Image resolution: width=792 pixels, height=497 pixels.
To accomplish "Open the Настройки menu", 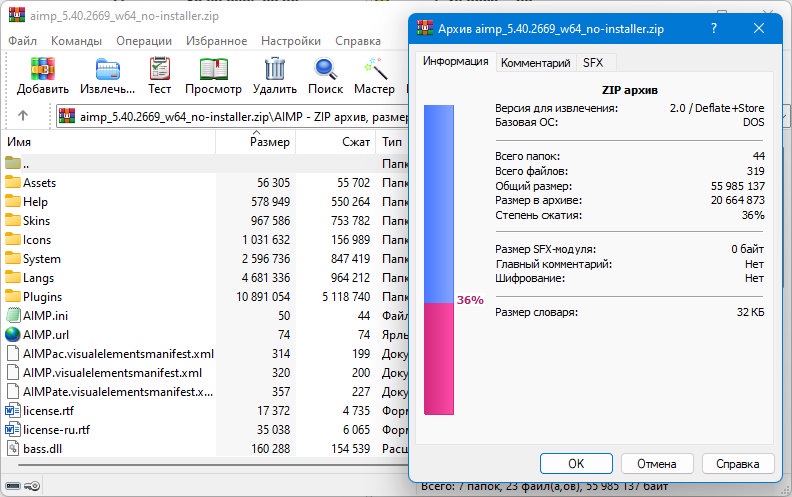I will click(291, 41).
